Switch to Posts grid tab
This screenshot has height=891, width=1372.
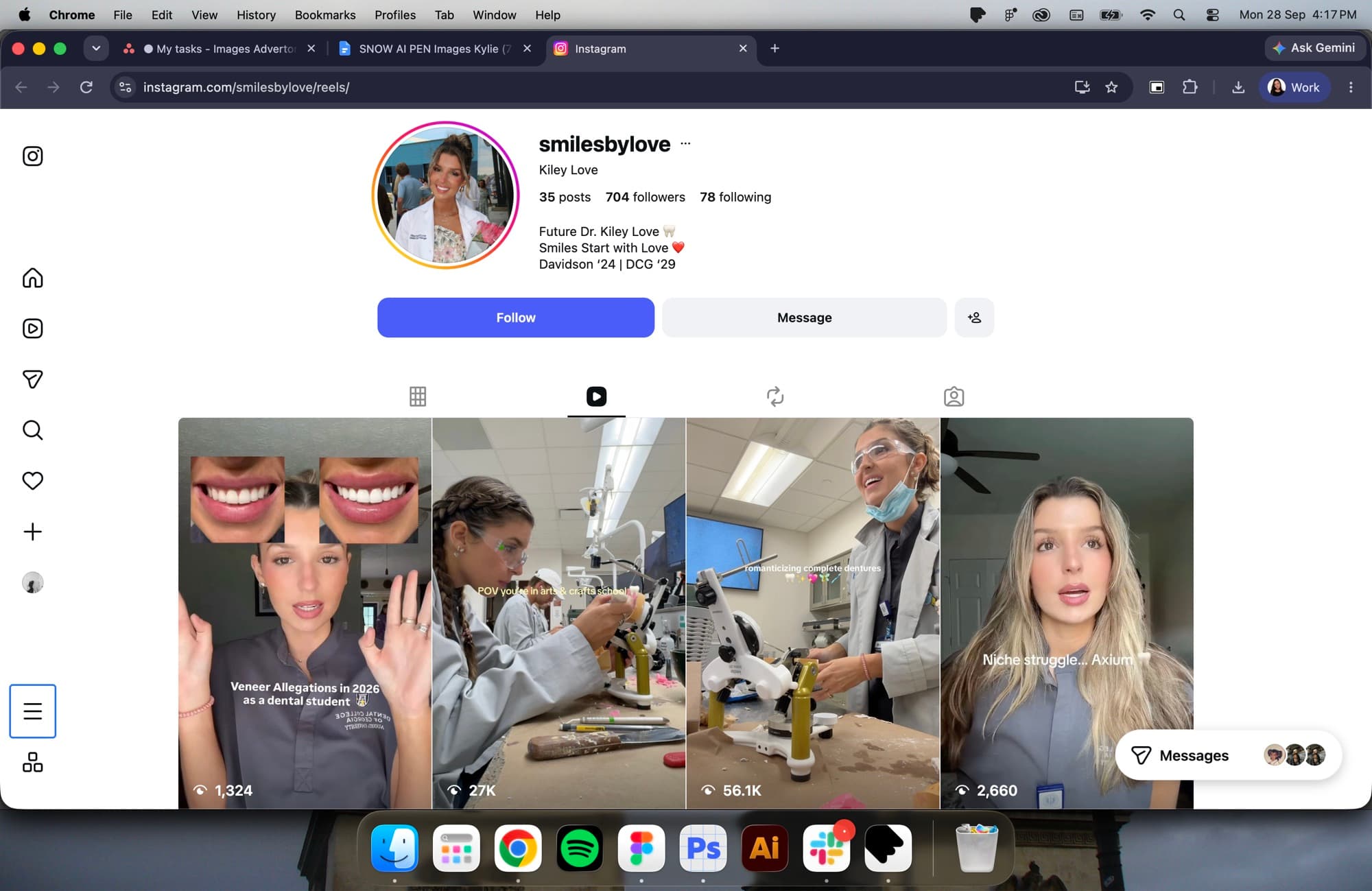coord(418,396)
